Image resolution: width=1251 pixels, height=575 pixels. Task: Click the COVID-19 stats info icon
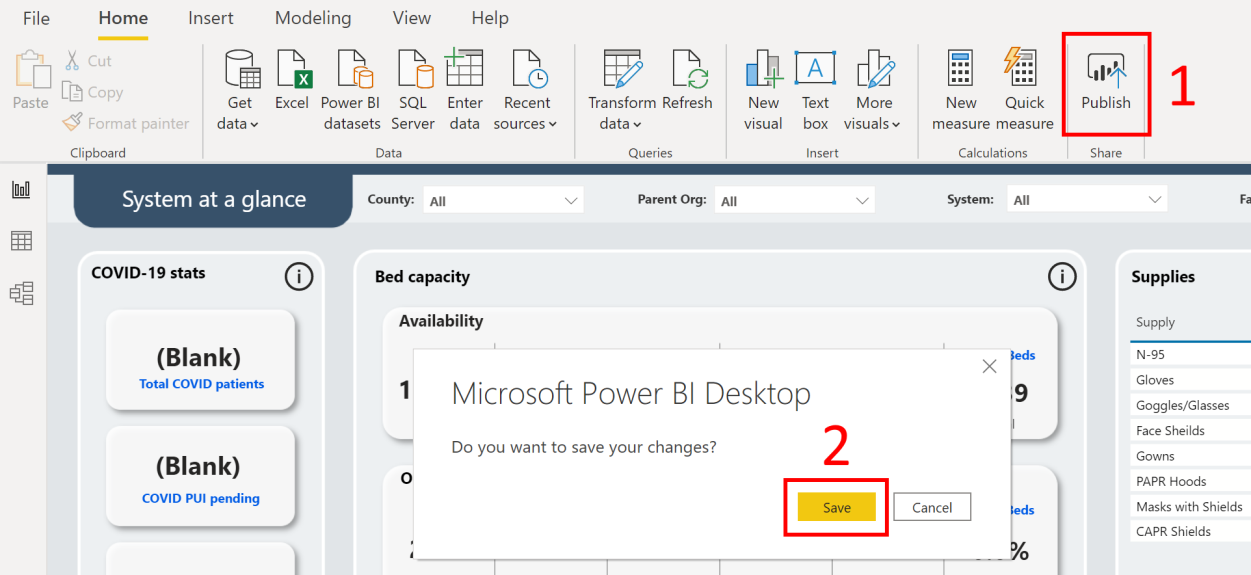click(299, 276)
